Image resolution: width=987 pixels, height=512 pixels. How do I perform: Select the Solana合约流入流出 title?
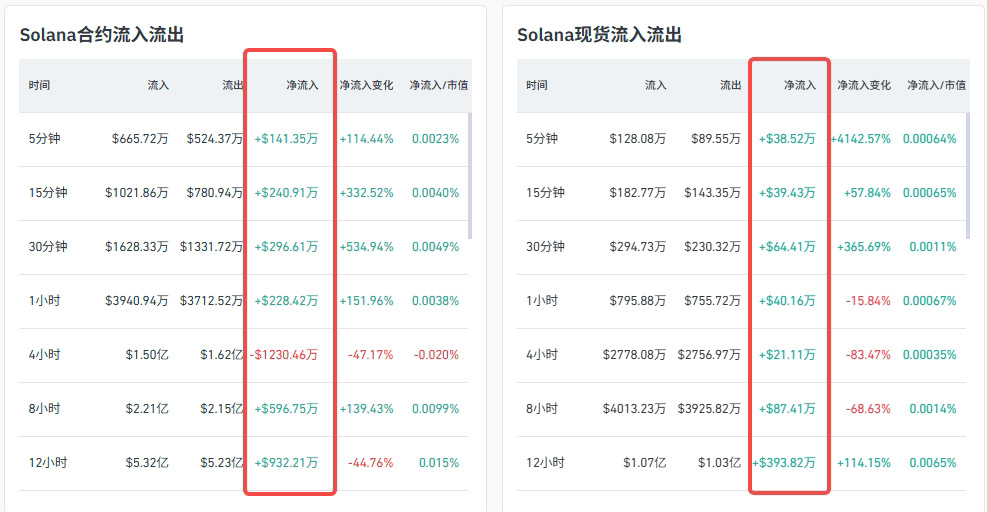click(x=102, y=35)
